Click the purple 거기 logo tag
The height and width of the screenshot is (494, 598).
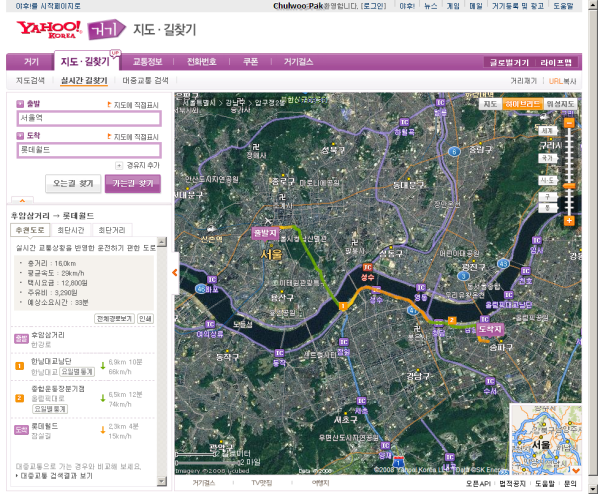[106, 29]
